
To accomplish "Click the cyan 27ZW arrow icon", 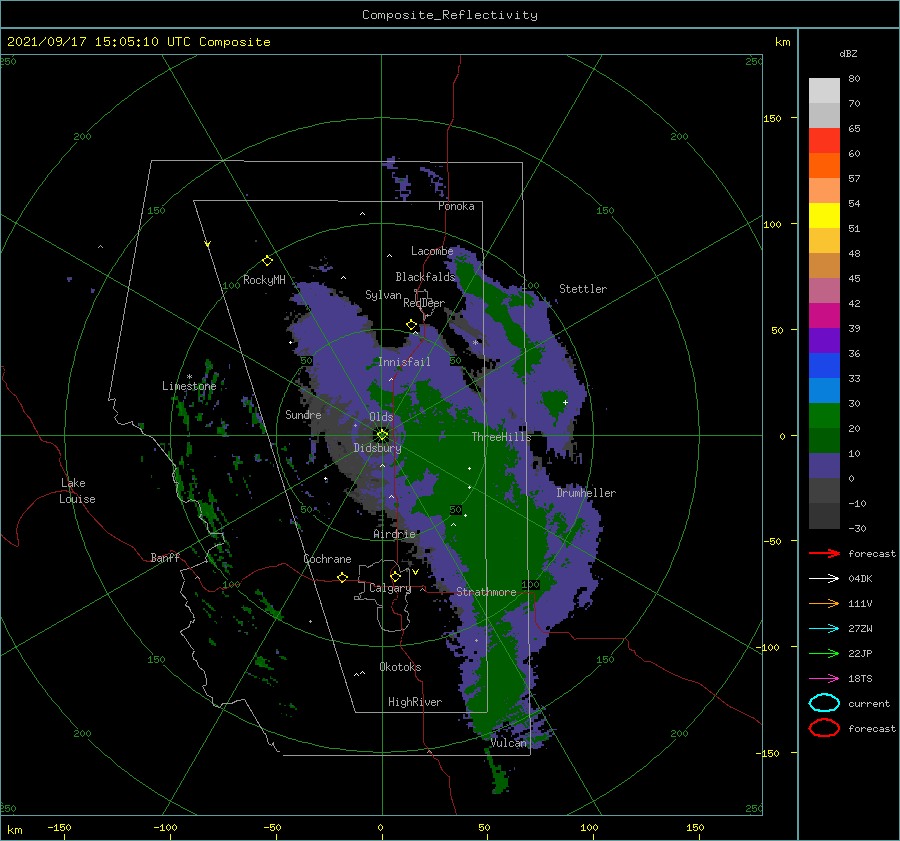I will [x=824, y=628].
